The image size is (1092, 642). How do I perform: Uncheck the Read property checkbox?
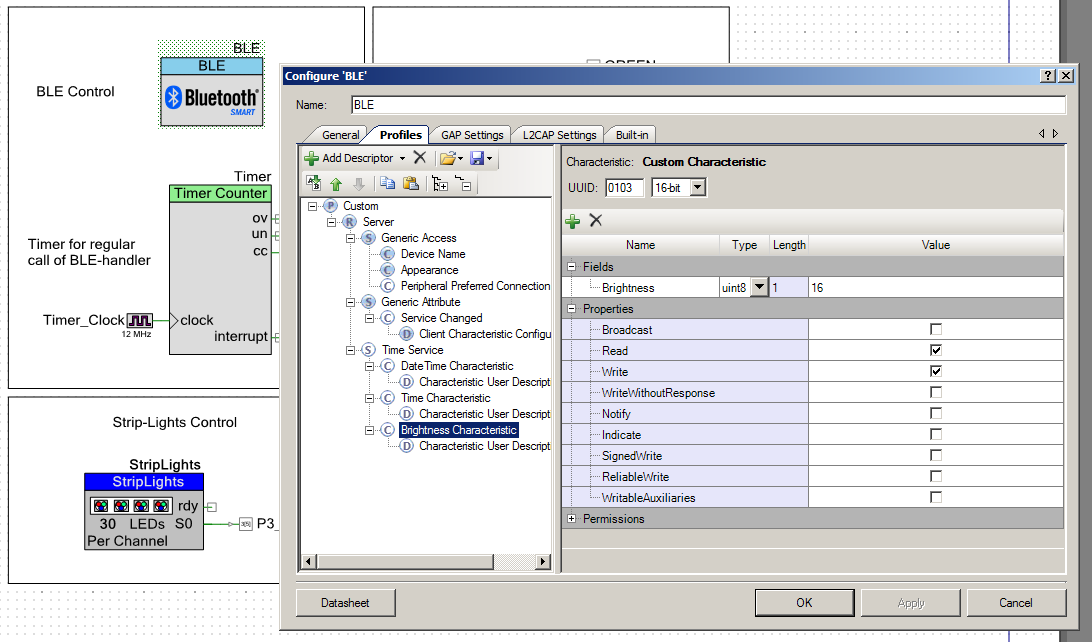[x=936, y=350]
